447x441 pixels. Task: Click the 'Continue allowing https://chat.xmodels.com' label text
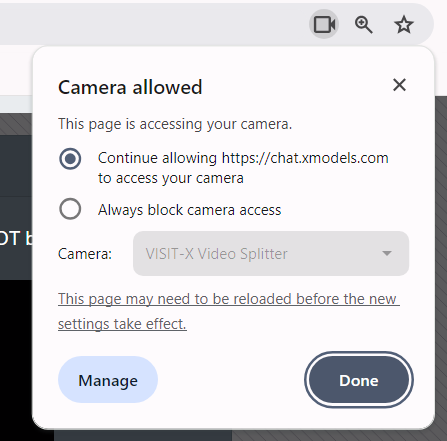243,158
